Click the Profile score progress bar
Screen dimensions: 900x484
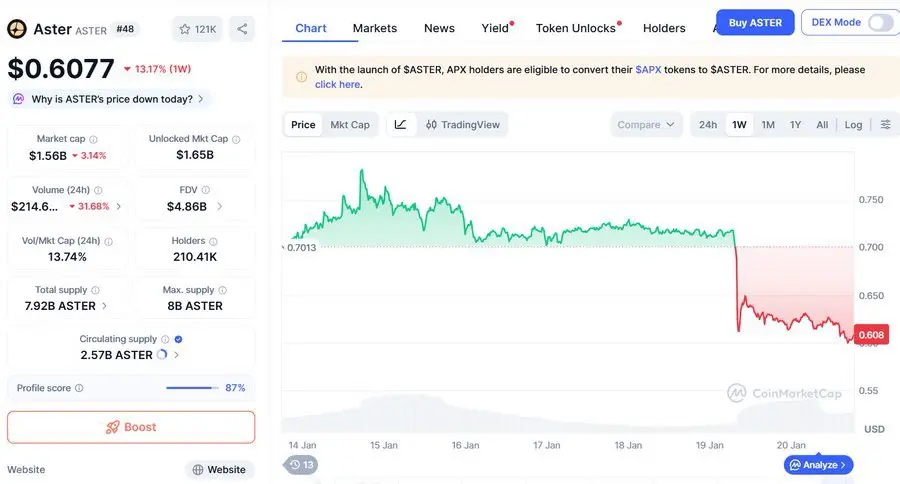click(x=192, y=388)
